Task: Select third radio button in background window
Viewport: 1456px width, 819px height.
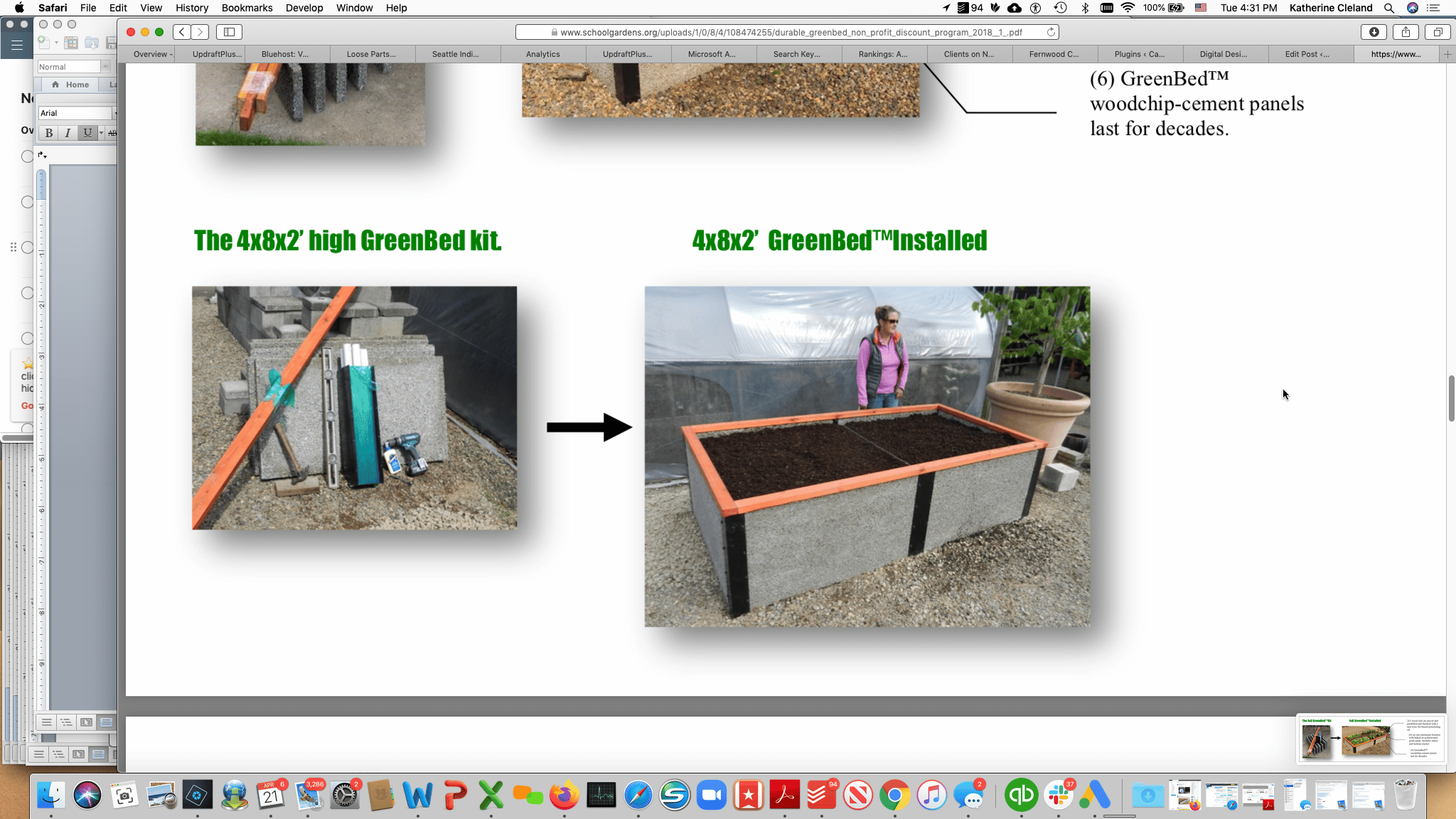Action: point(28,247)
